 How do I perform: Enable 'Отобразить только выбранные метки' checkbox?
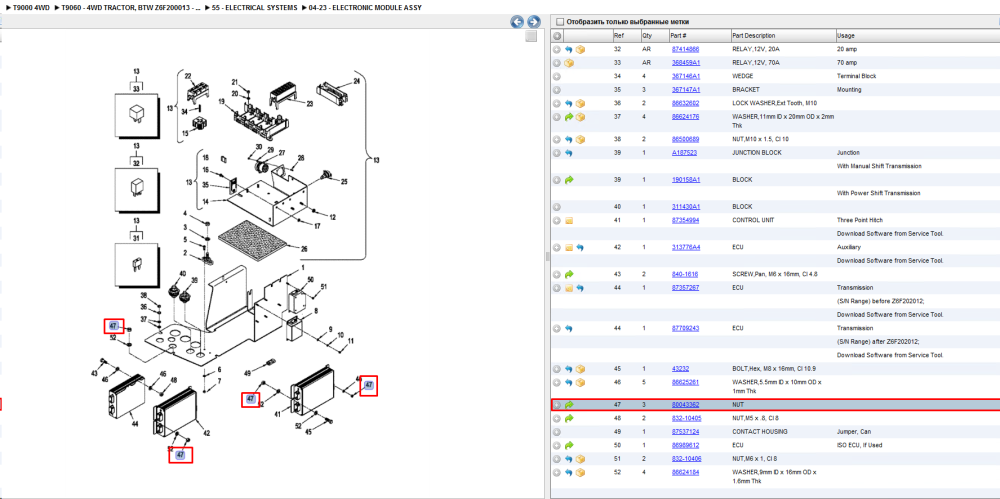point(560,22)
